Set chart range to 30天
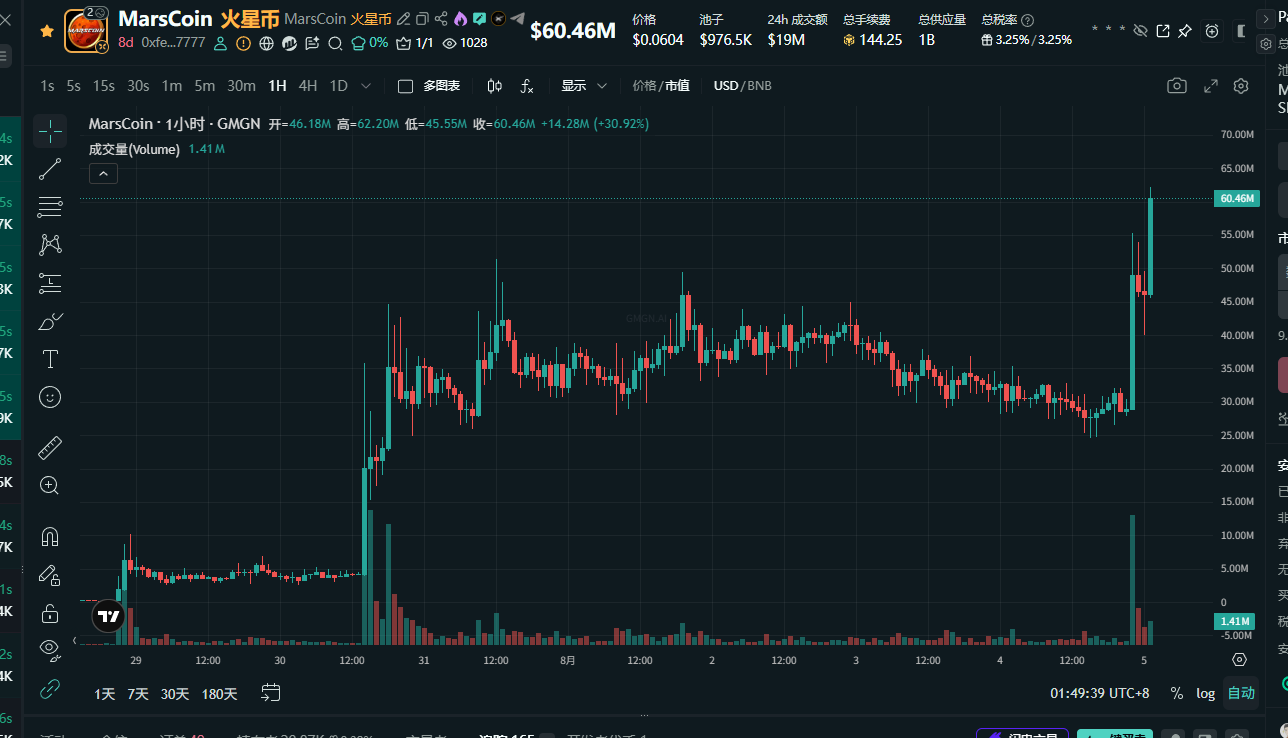This screenshot has width=1288, height=738. point(175,693)
